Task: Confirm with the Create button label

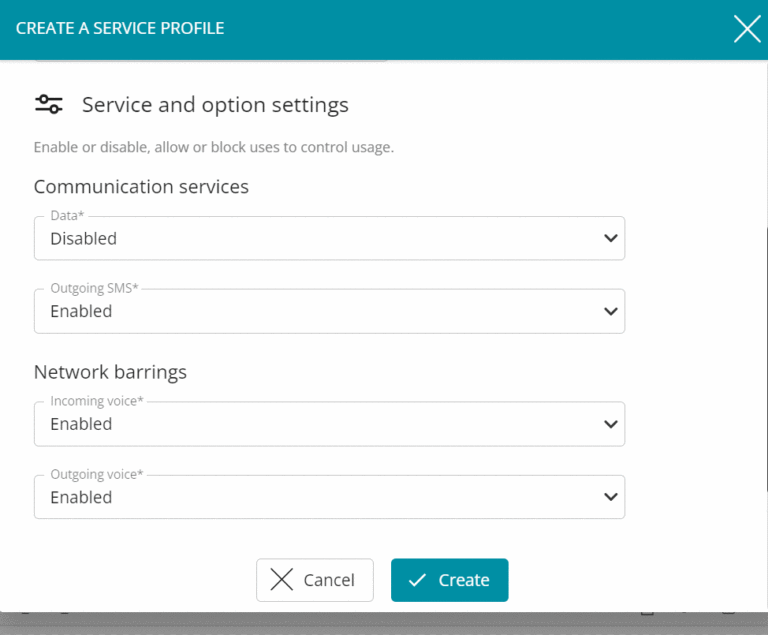Action: (464, 580)
